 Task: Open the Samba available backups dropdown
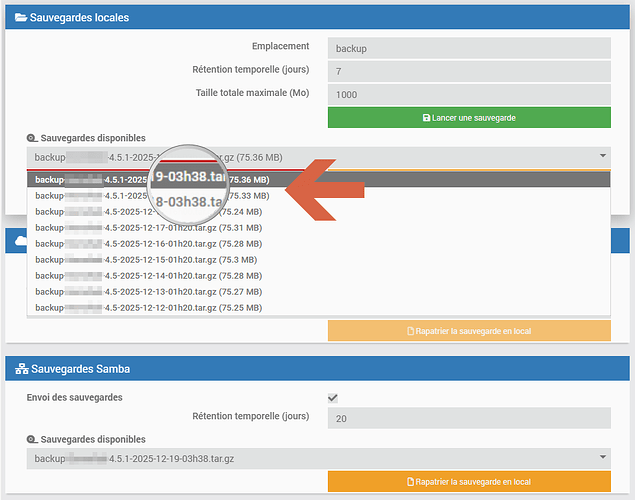pos(319,458)
